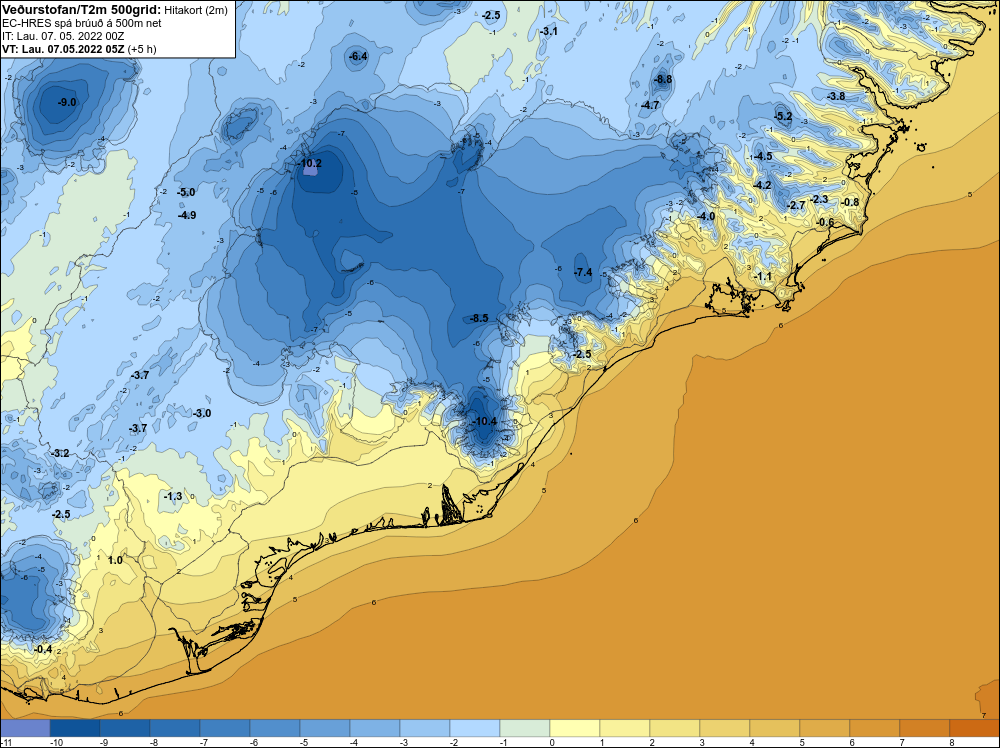This screenshot has height=748, width=1000.
Task: Click the -5.2 temperature label
Action: click(783, 116)
